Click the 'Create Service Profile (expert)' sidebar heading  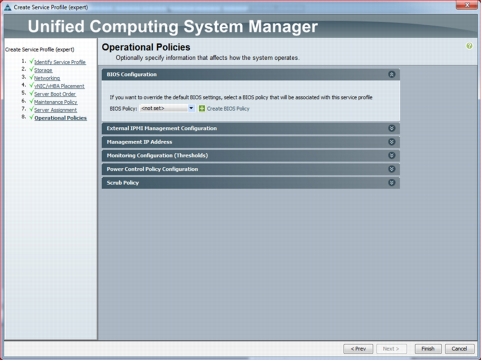tap(40, 50)
